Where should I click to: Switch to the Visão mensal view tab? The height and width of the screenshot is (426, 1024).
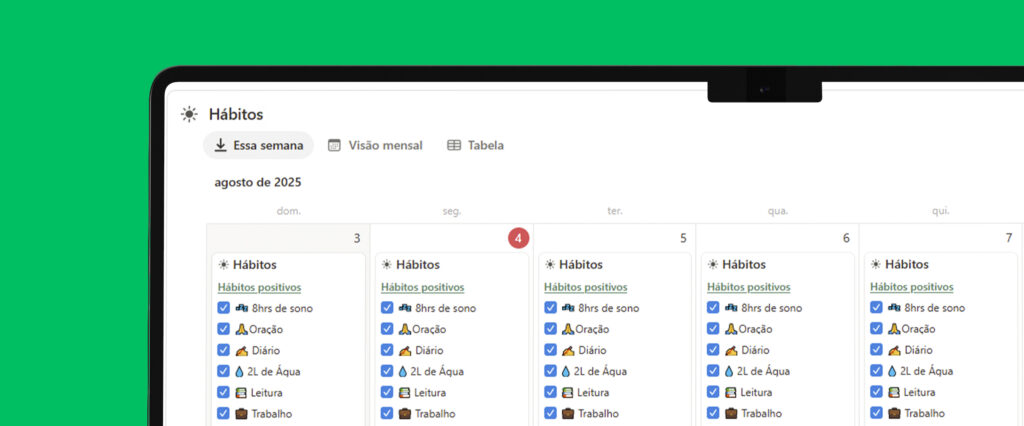pos(375,145)
